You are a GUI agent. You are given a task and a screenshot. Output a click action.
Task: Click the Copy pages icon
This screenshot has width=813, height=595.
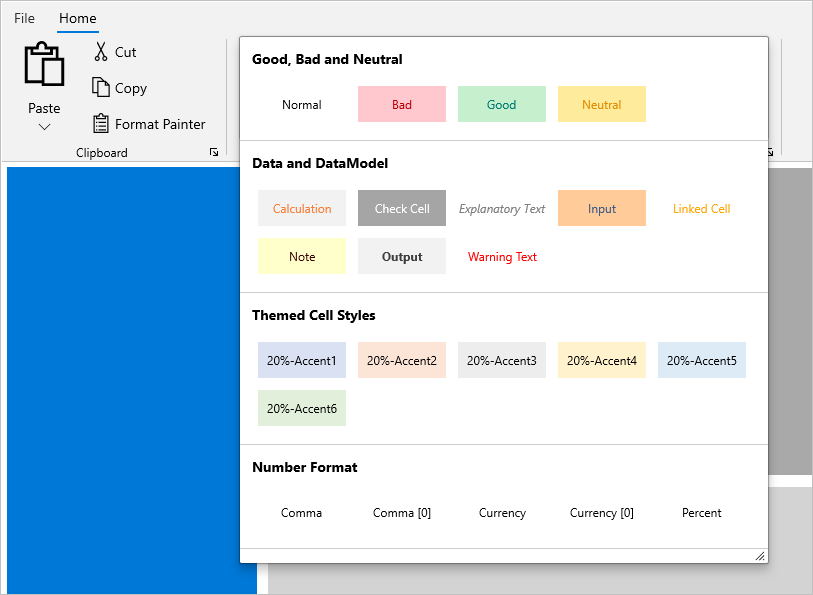[x=101, y=87]
